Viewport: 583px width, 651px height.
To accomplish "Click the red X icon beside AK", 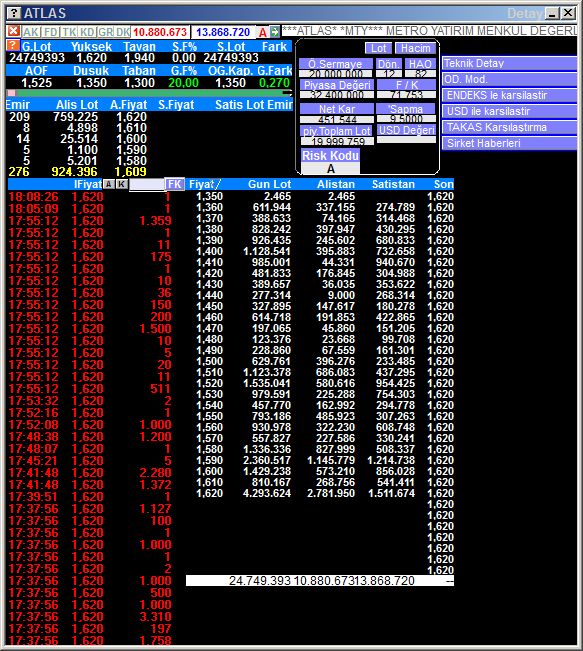I will (x=14, y=31).
